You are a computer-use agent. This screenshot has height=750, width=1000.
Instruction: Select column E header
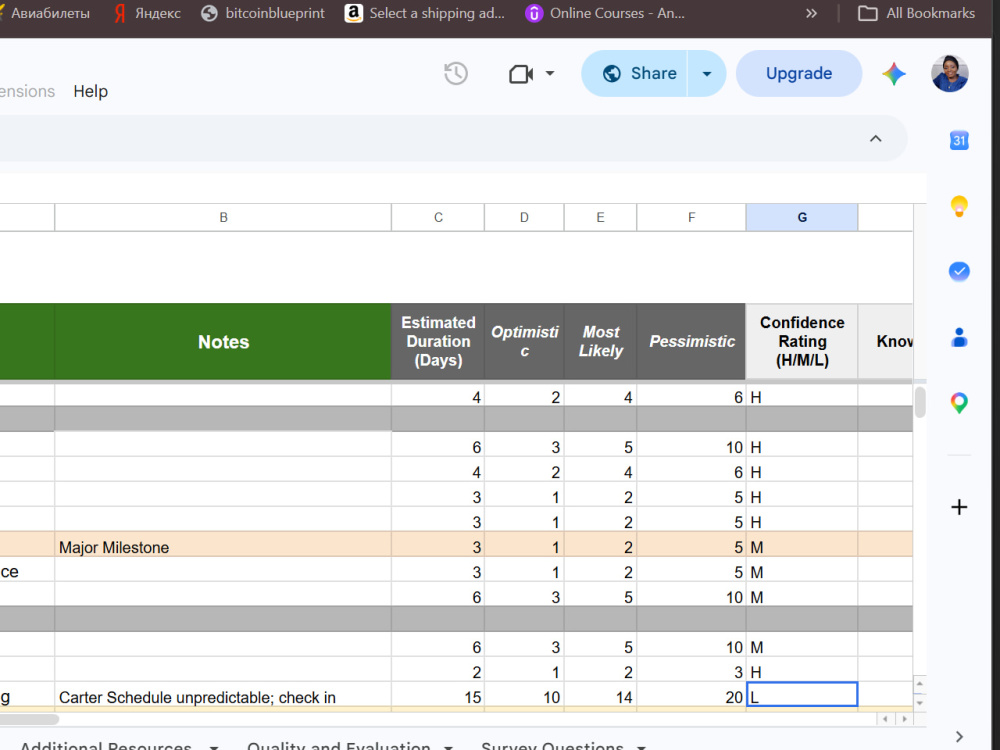[x=600, y=217]
